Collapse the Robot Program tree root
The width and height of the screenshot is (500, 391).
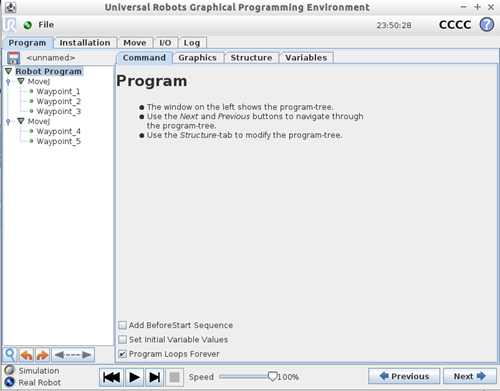tap(9, 71)
